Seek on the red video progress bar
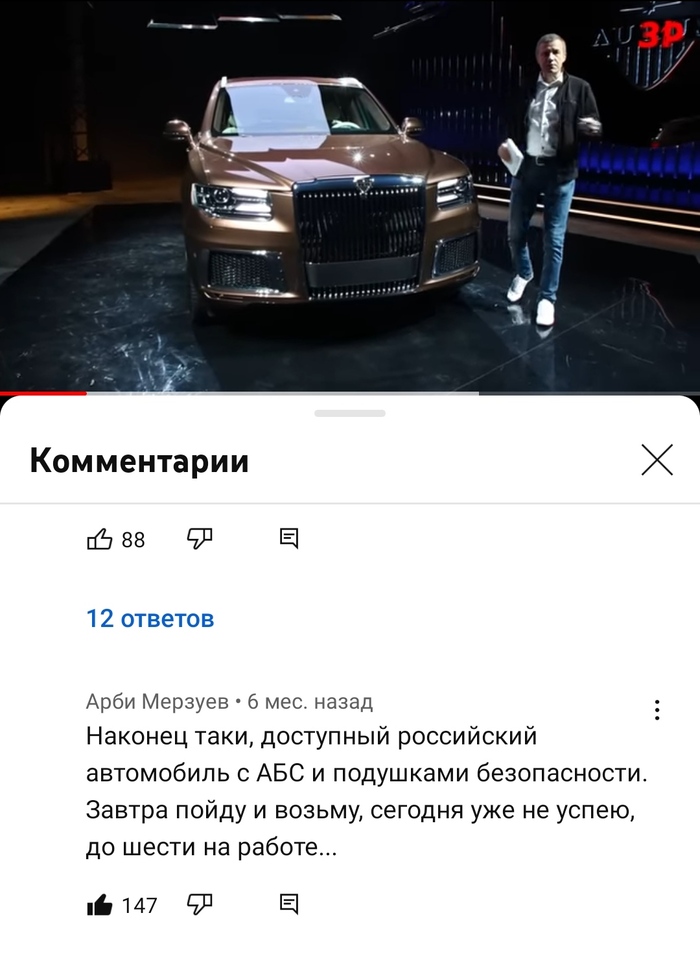The image size is (700, 959). [x=43, y=393]
